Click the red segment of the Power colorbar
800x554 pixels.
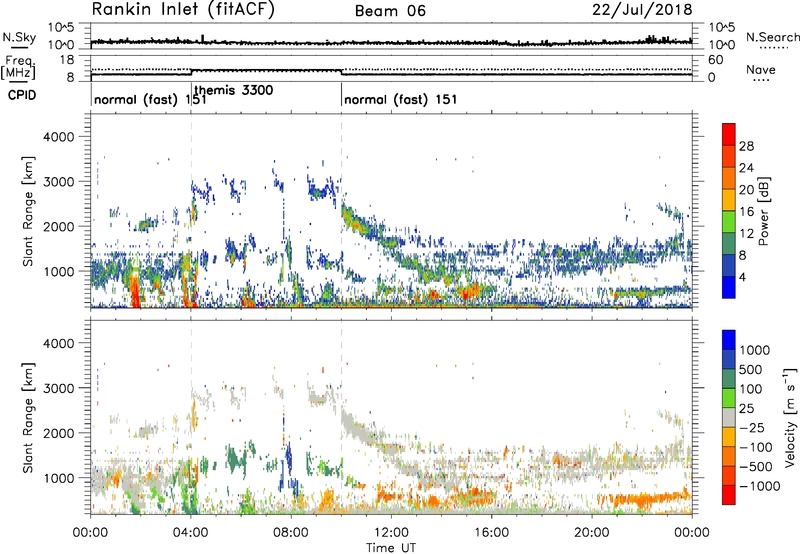click(729, 134)
